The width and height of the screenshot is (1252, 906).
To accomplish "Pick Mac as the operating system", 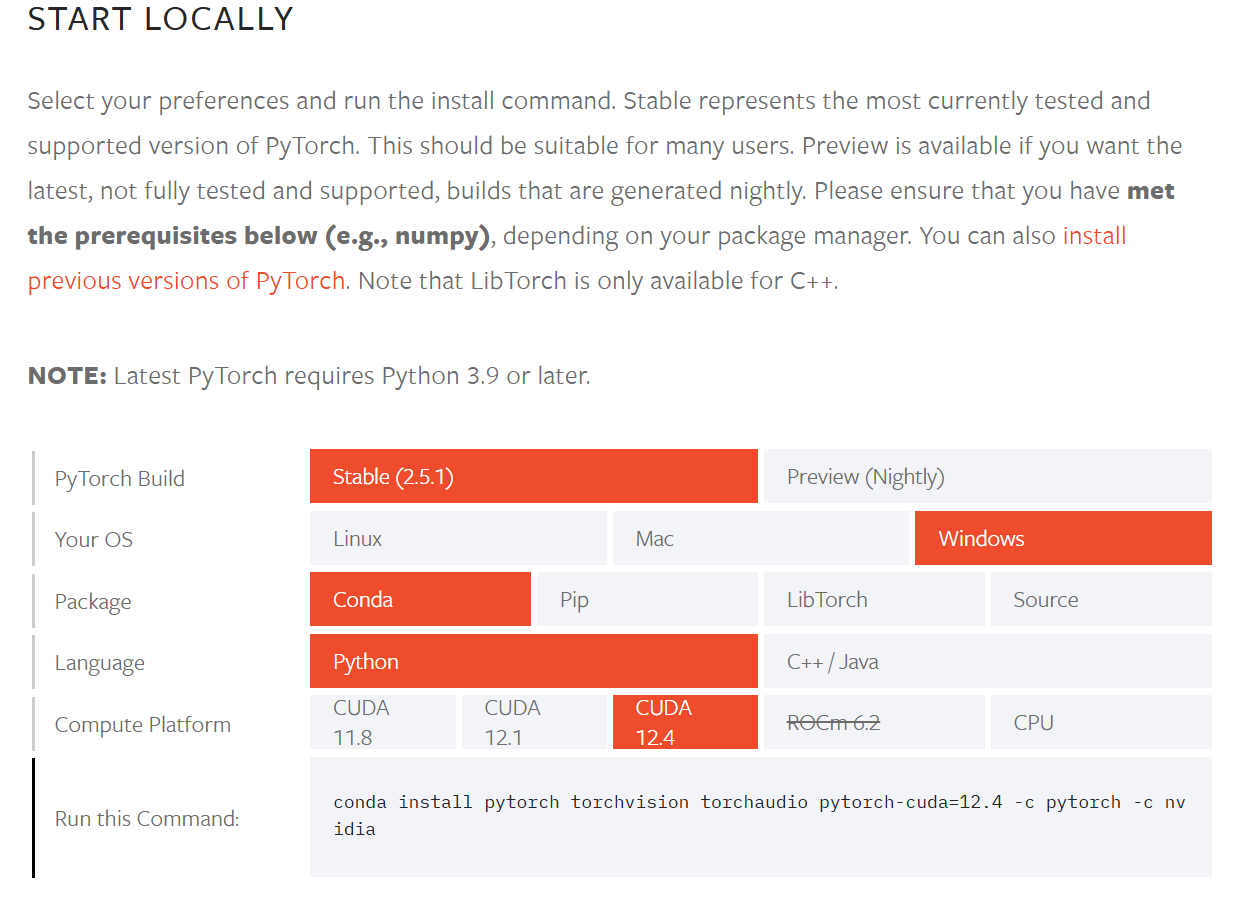I will (760, 538).
